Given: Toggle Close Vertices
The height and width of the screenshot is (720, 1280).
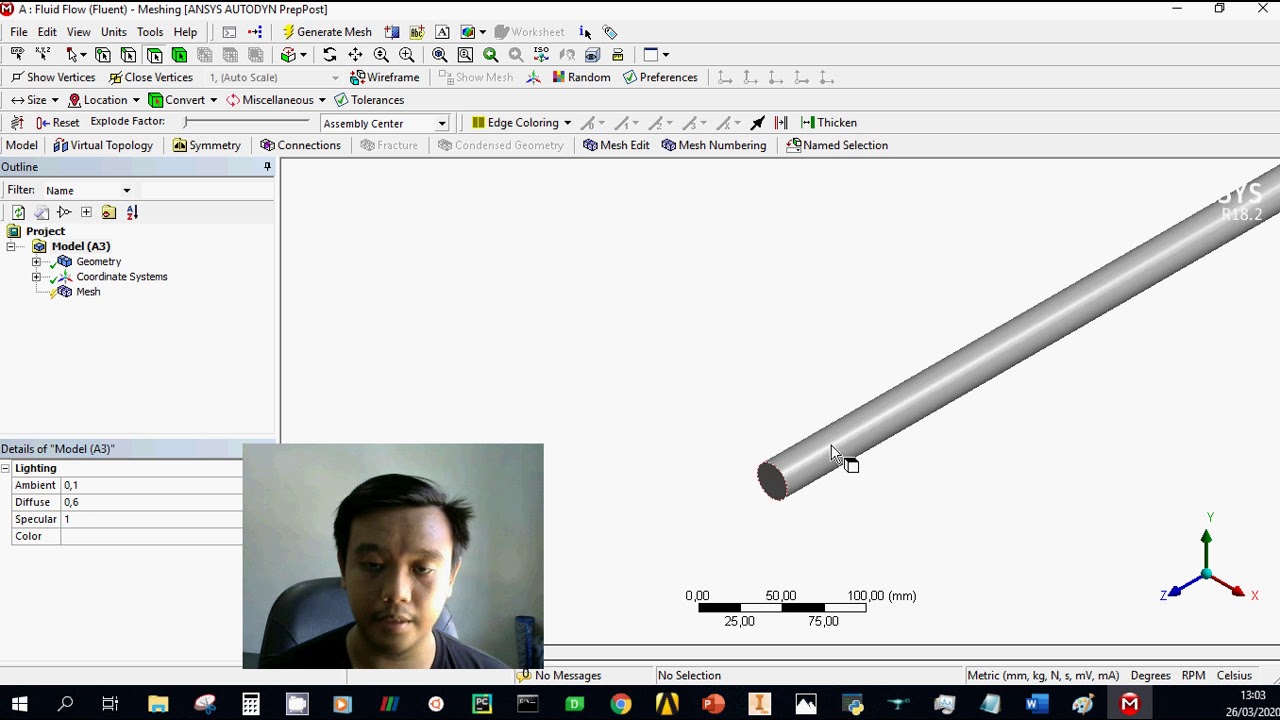Looking at the screenshot, I should 150,77.
